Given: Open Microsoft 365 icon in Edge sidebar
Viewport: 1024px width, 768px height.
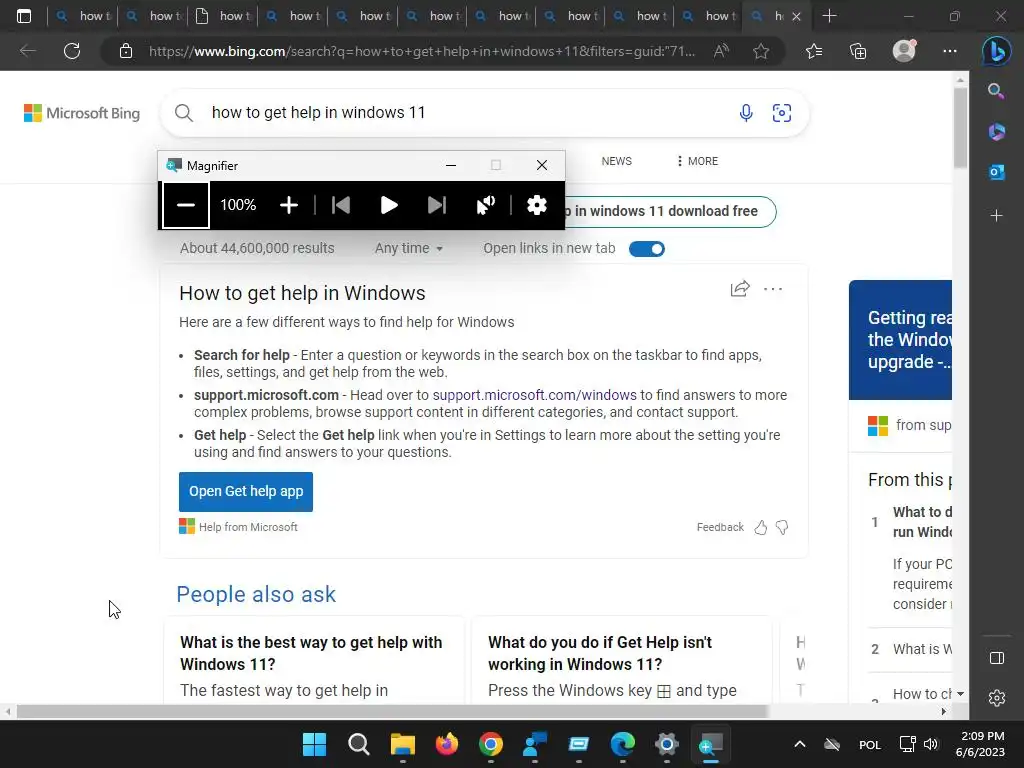Looking at the screenshot, I should tap(997, 132).
